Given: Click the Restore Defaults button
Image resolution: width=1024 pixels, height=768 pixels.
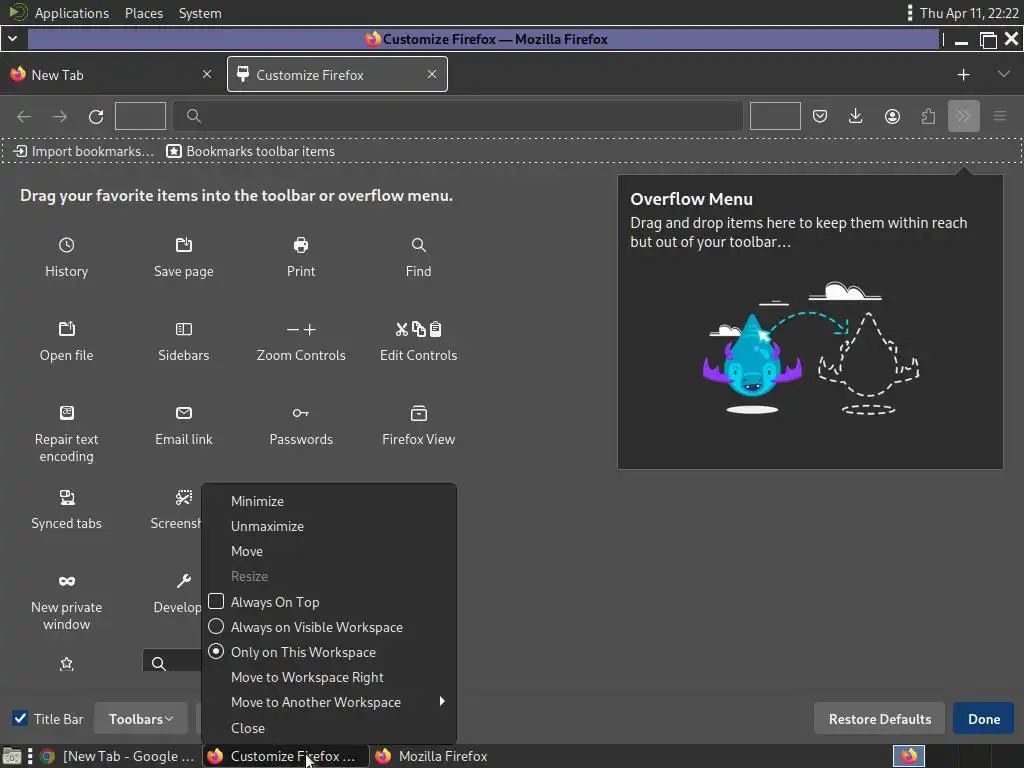Looking at the screenshot, I should tap(880, 718).
